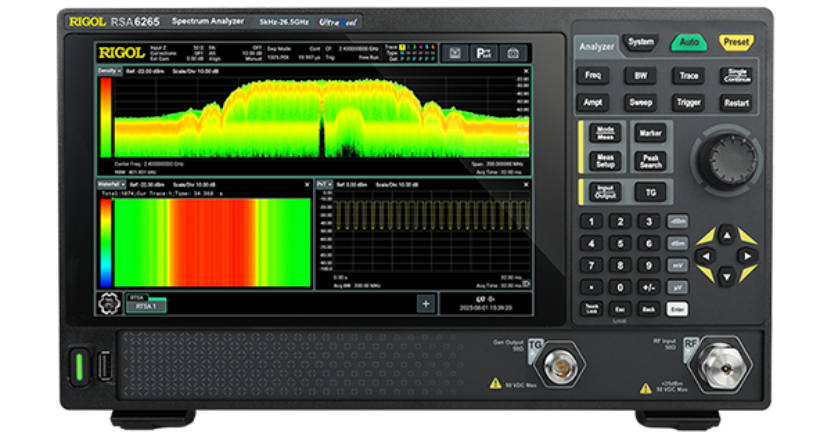The image size is (831, 444).
Task: Close the Waterfall window
Action: pyautogui.click(x=307, y=184)
